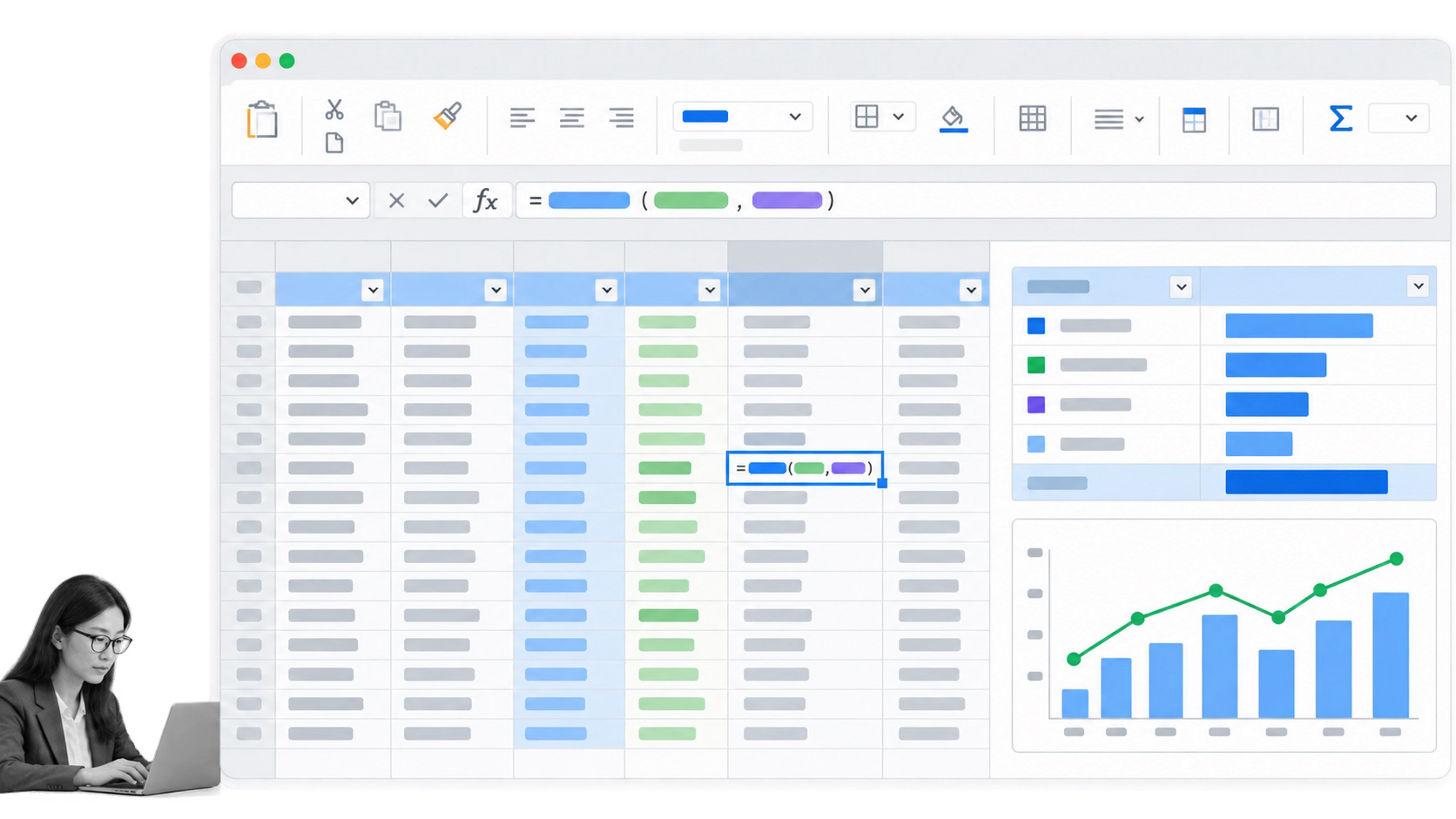Align text to the left
1456x819 pixels.
[x=522, y=117]
